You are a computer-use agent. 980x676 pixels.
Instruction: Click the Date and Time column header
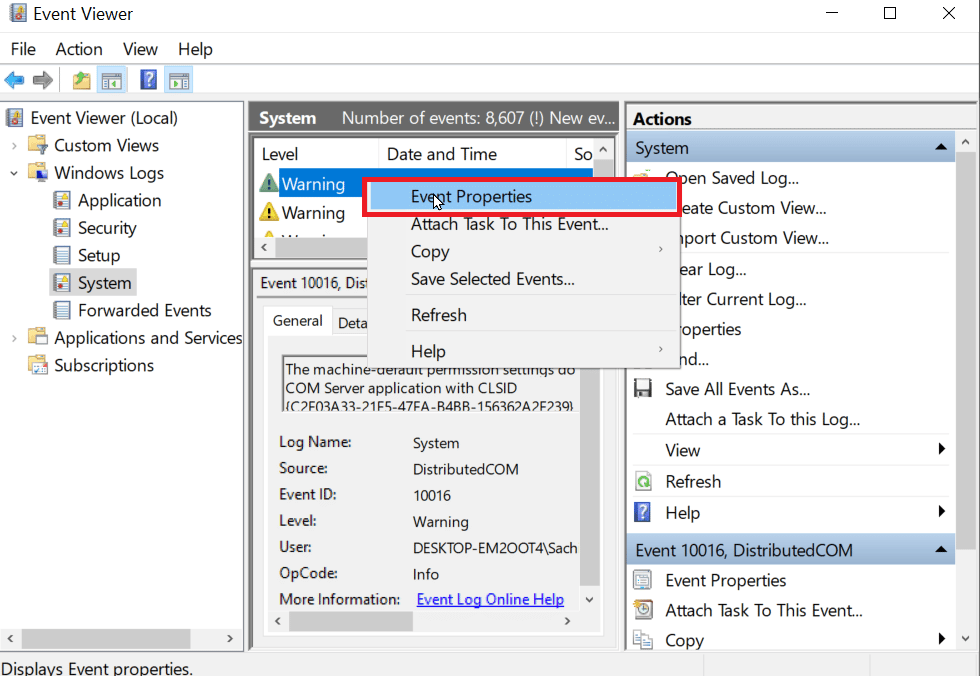tap(472, 154)
